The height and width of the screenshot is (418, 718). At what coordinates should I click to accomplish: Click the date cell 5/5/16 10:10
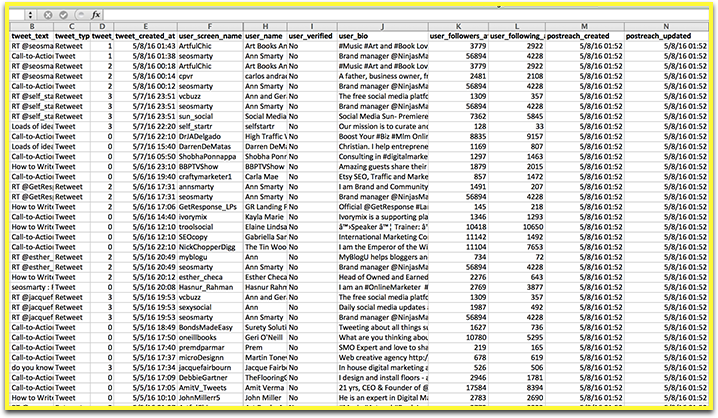146,398
